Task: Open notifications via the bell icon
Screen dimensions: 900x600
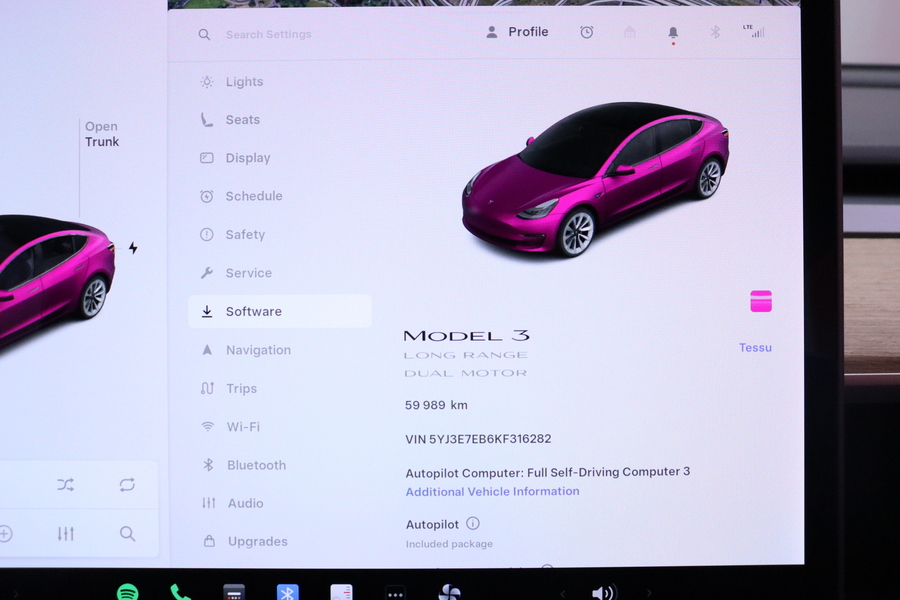Action: click(673, 31)
